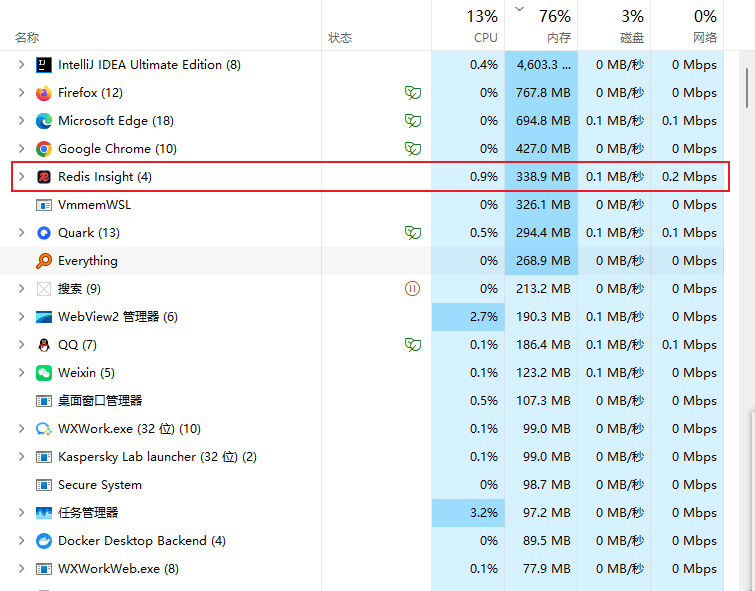Click Quark efficiency mode leaf icon
This screenshot has width=755, height=591.
click(413, 233)
